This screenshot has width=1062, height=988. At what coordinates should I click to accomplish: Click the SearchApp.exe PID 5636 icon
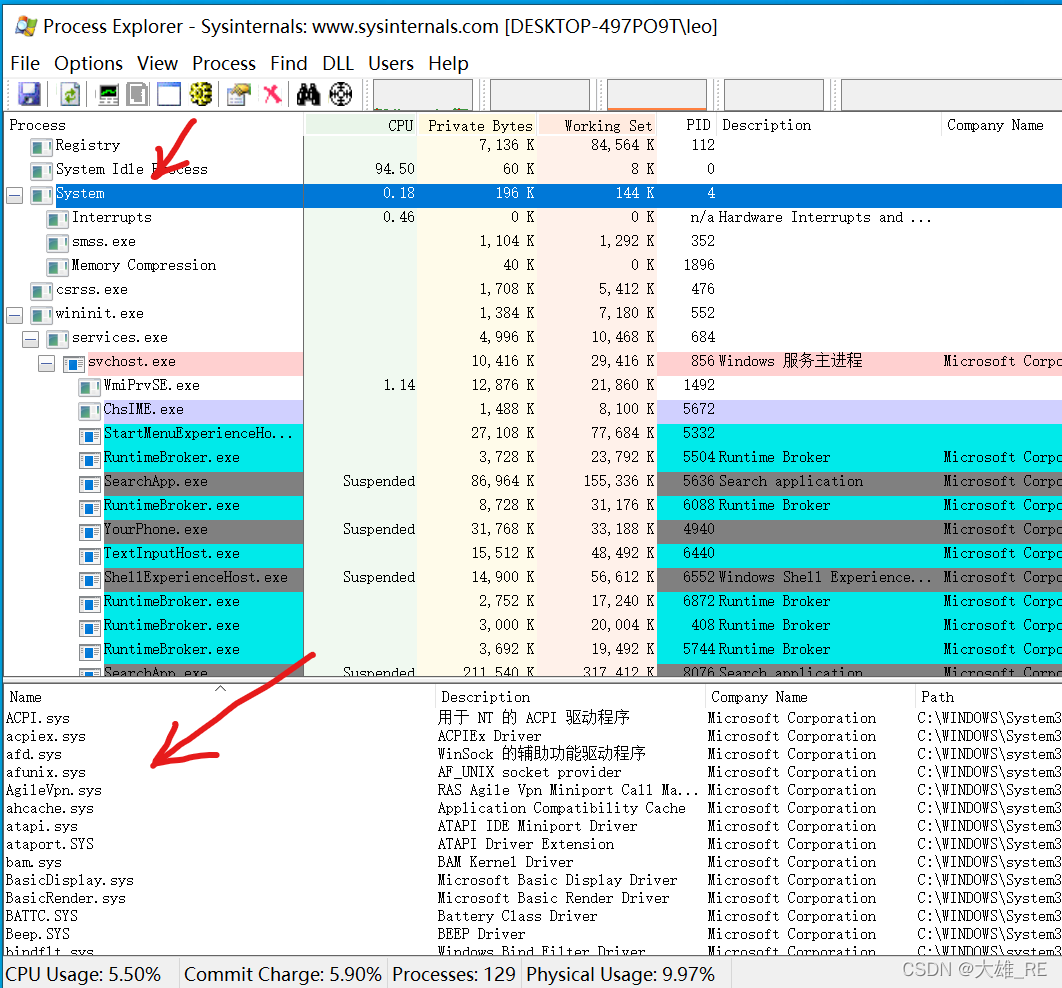click(90, 484)
